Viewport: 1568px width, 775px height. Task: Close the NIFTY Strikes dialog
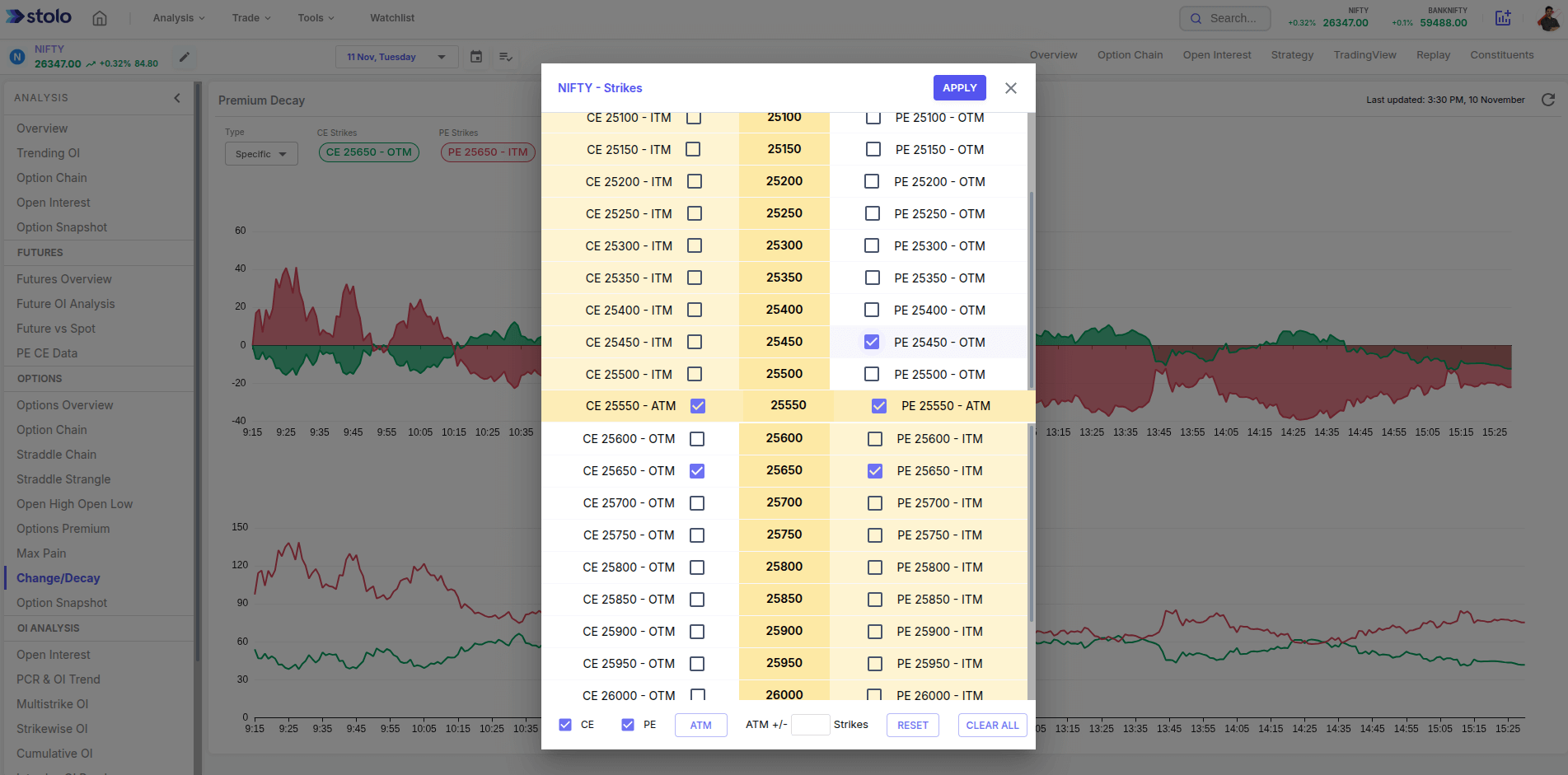tap(1011, 88)
